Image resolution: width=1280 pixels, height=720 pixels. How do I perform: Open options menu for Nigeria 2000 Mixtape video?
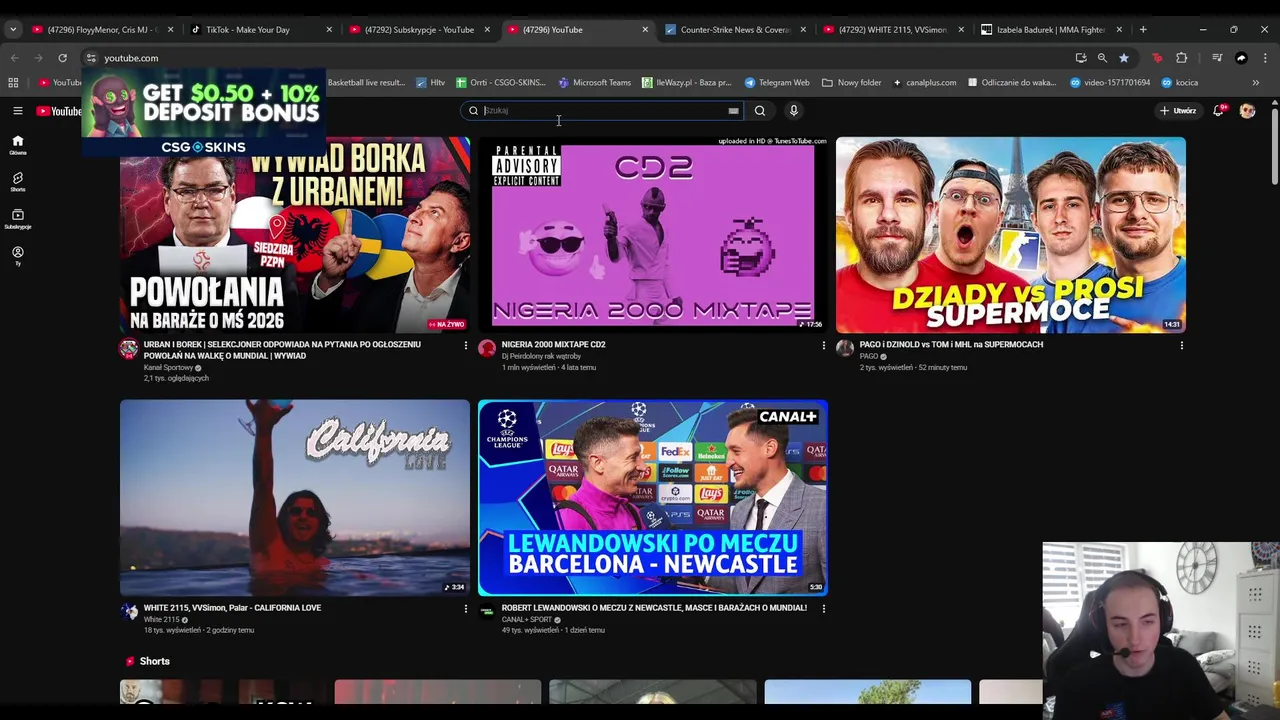click(x=823, y=345)
